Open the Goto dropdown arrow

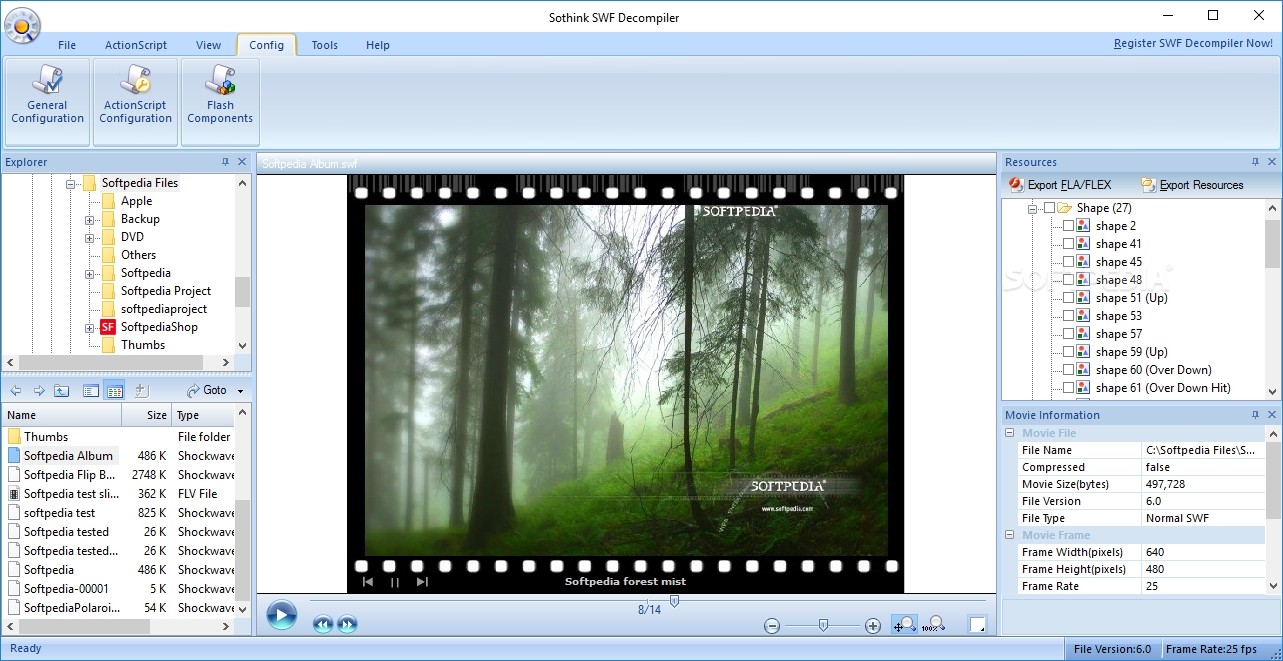coord(241,391)
